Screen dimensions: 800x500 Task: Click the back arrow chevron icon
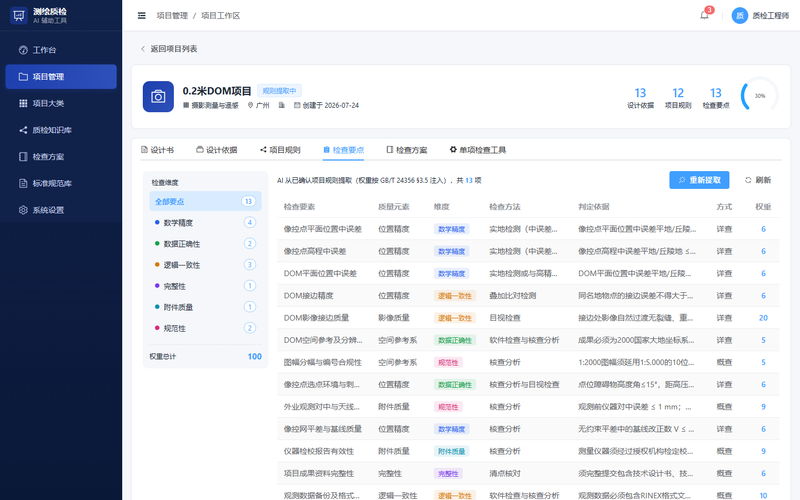pos(143,49)
